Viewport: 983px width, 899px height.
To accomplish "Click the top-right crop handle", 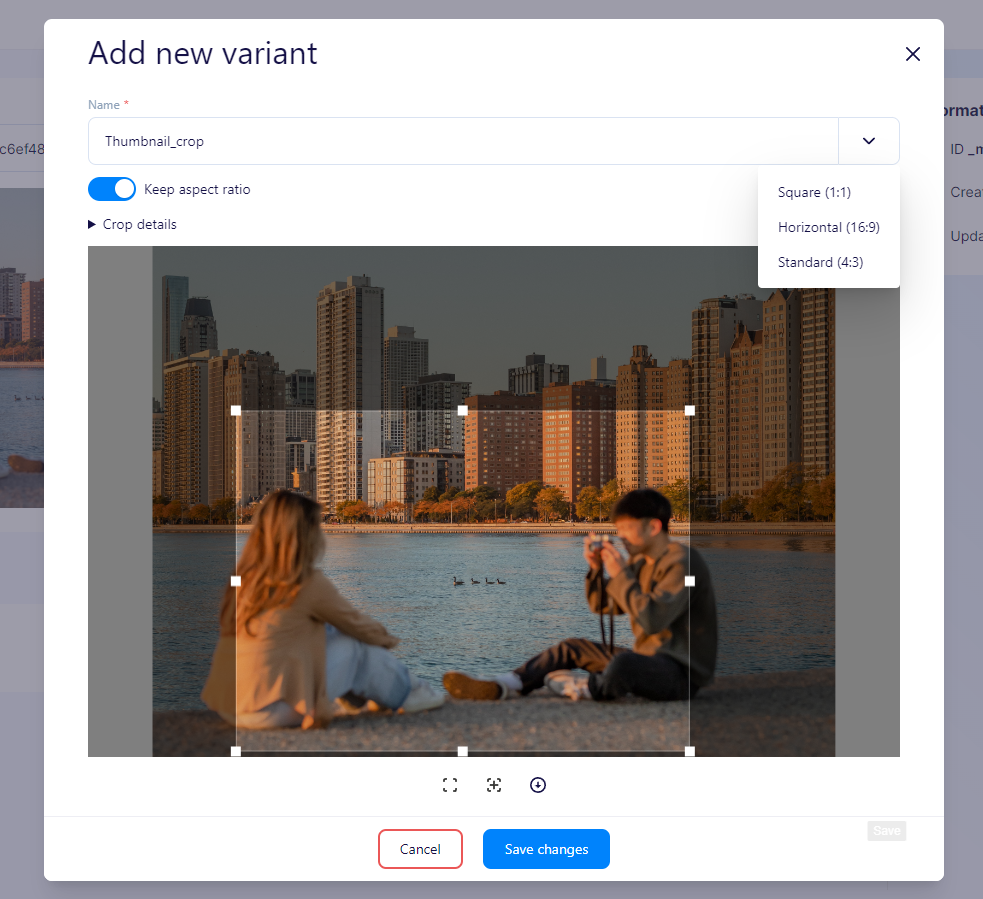I will [690, 411].
